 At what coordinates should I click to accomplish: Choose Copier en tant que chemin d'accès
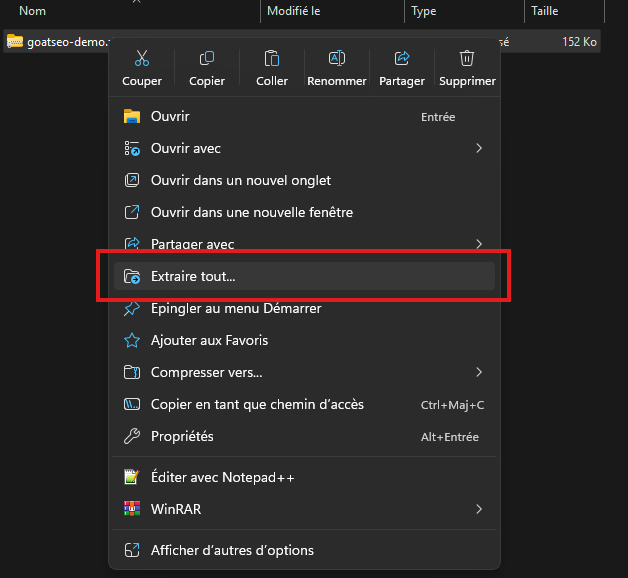click(257, 404)
